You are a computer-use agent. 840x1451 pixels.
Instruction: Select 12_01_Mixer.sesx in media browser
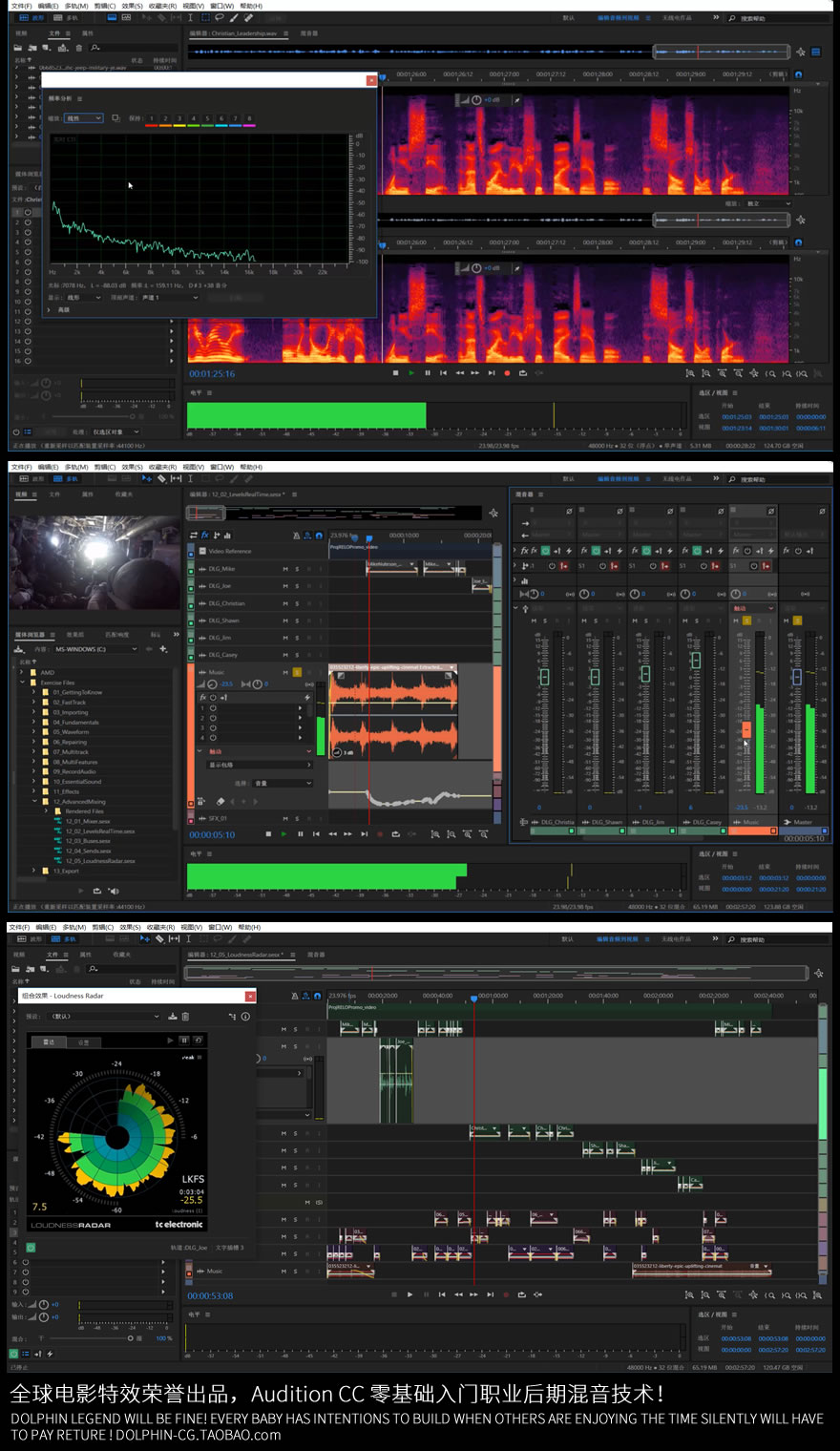pos(87,821)
